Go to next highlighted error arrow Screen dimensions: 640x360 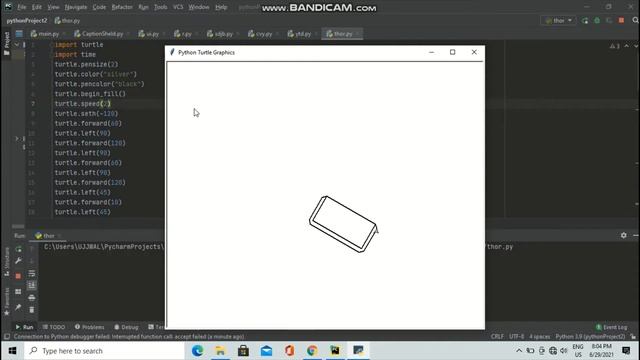point(636,46)
